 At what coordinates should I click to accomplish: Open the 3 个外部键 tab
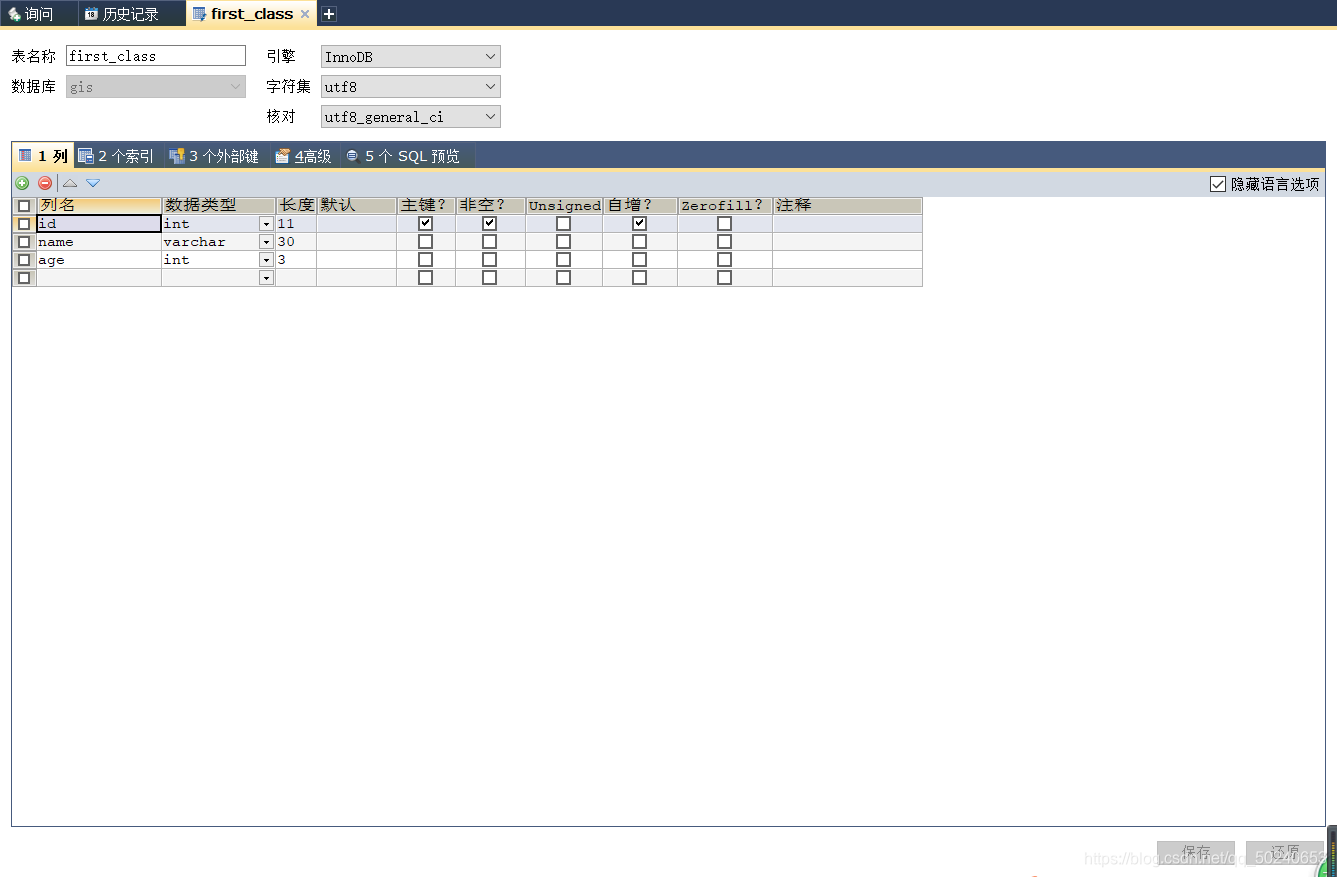(x=214, y=156)
